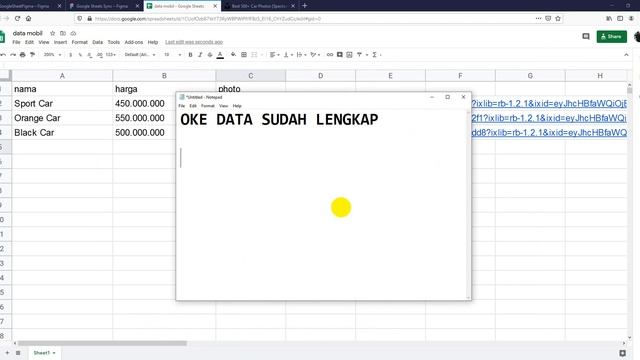Open the fill color picker

[233, 55]
